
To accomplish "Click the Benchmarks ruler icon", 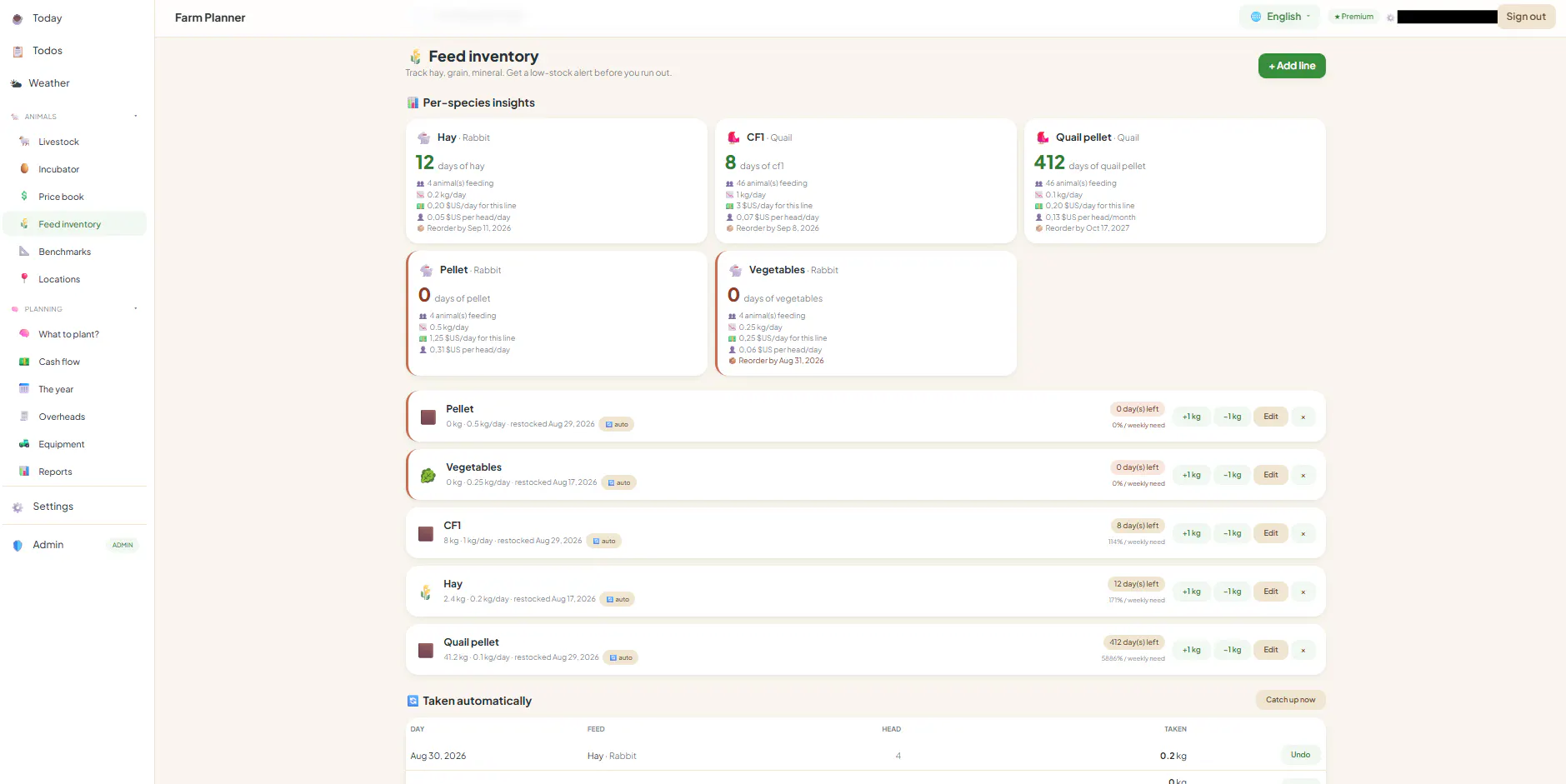I will [x=24, y=252].
